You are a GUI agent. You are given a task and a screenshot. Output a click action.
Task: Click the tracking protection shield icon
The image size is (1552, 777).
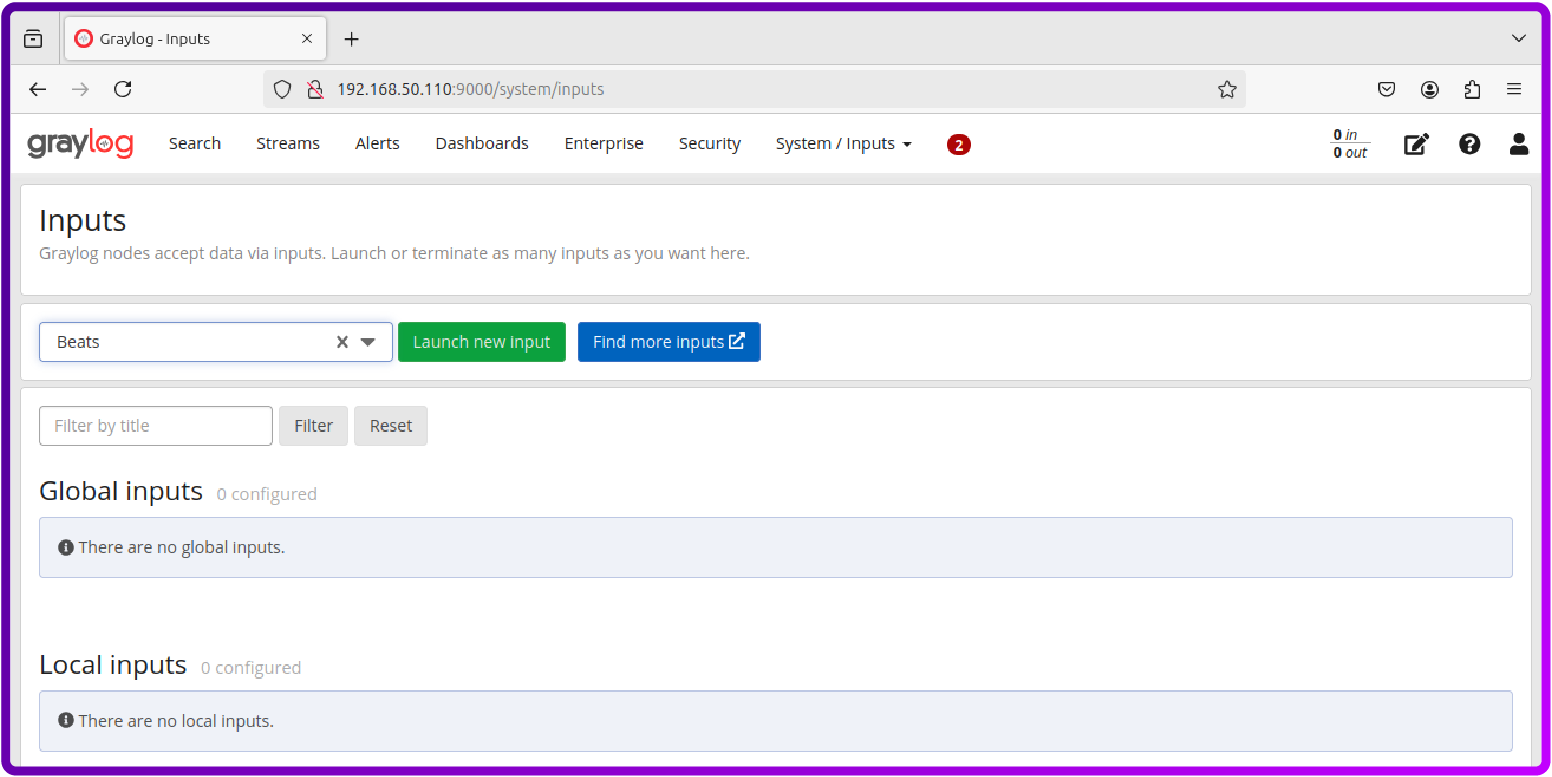click(x=282, y=89)
